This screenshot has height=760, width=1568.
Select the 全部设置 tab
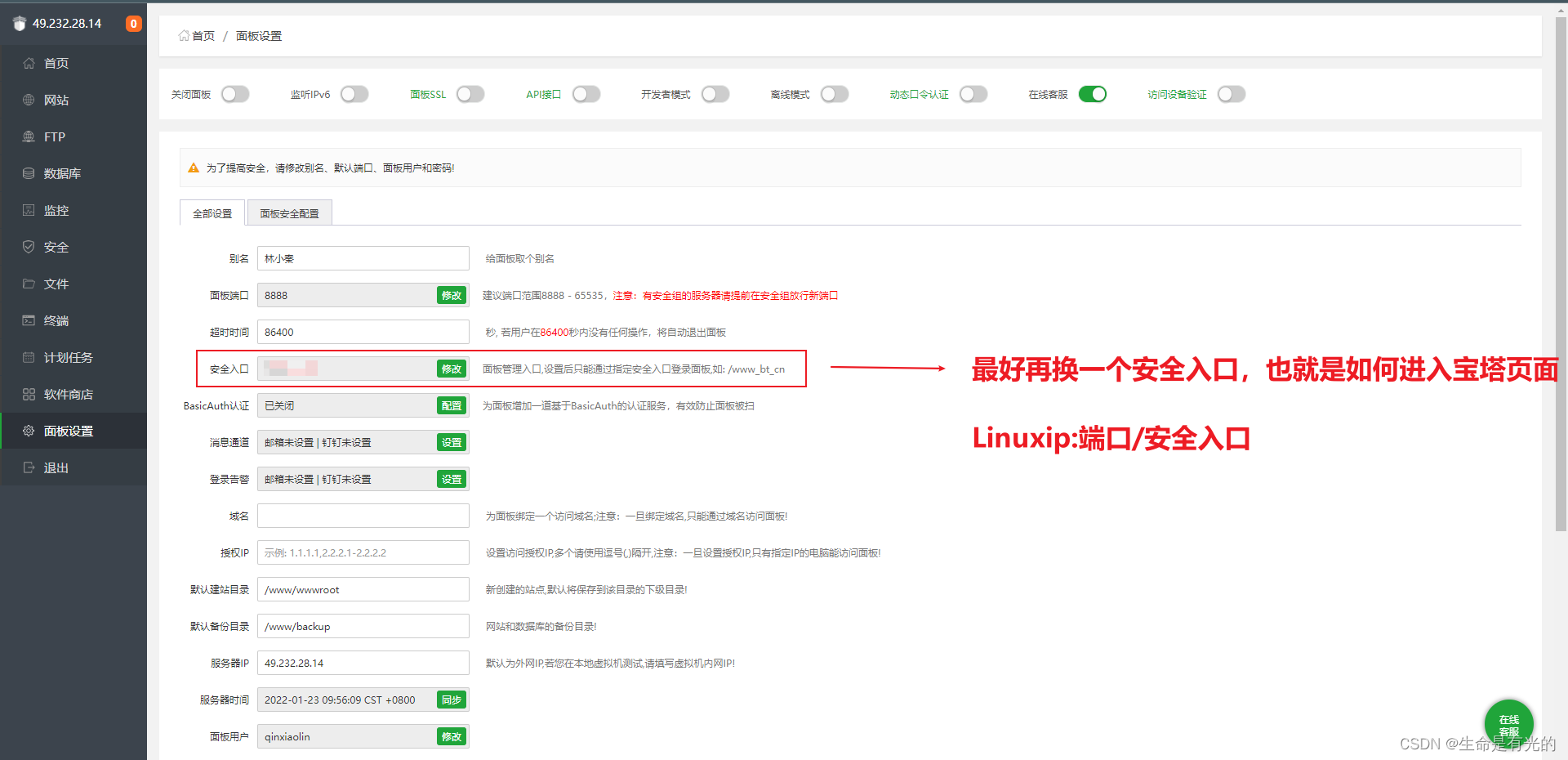click(x=212, y=213)
